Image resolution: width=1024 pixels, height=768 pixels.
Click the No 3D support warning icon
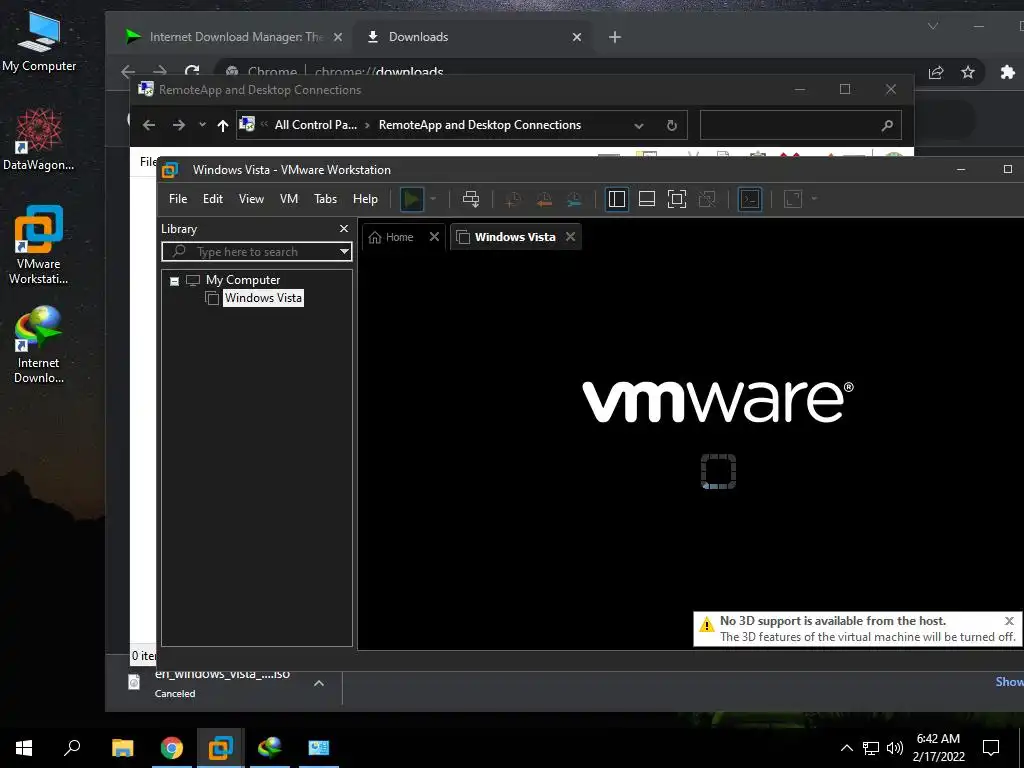point(707,625)
